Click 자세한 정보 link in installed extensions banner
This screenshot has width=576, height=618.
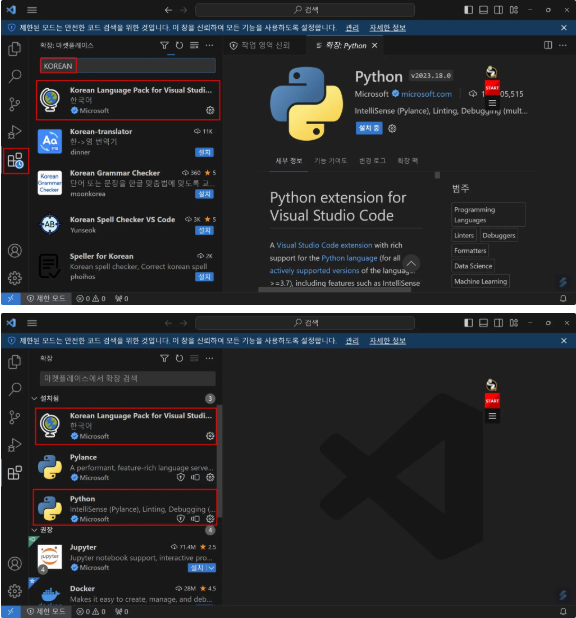tap(388, 341)
